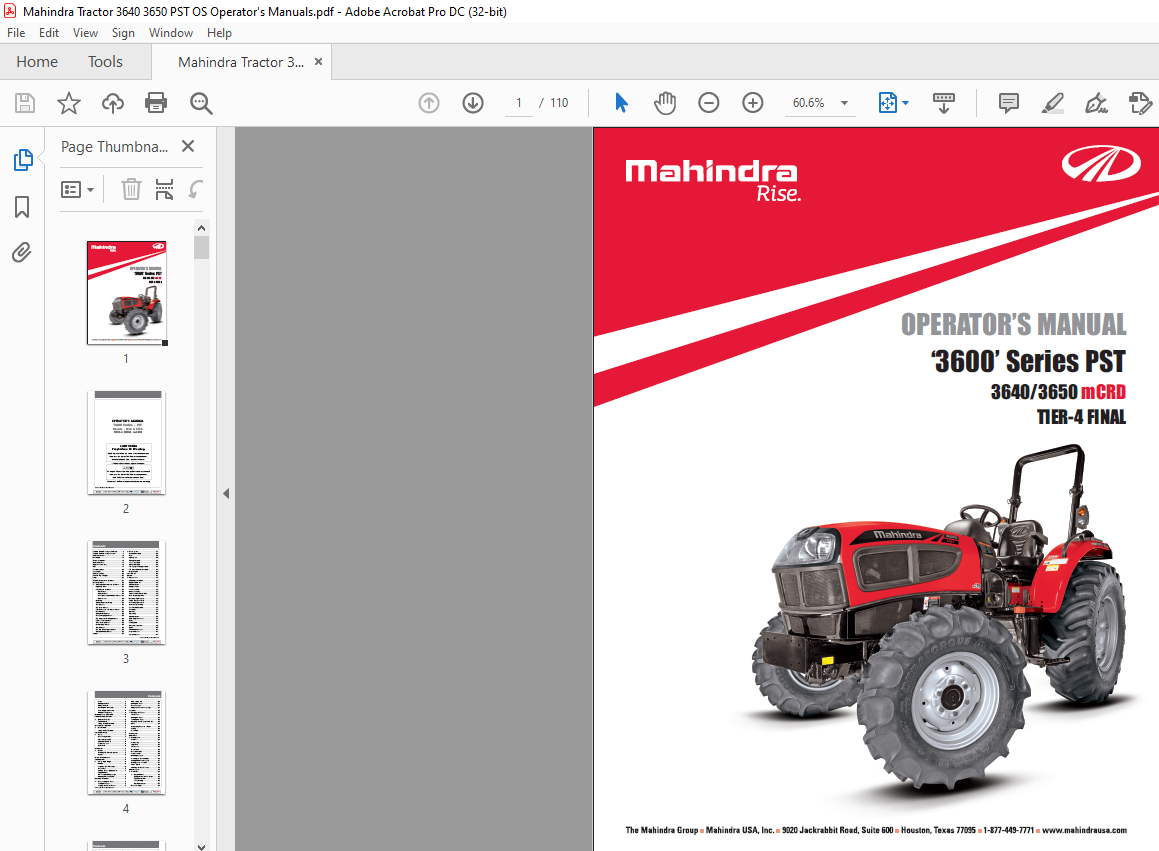Screen dimensions: 1159x851
Task: Zoom in with plus button
Action: tap(752, 103)
